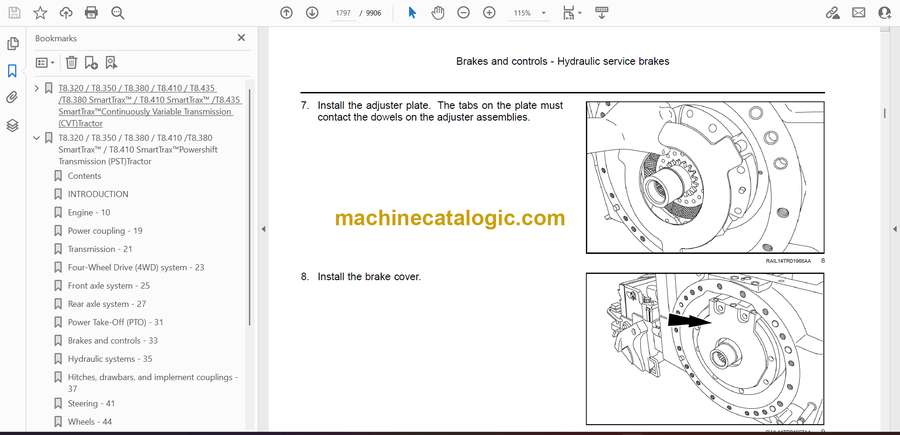Open the Continuously Variable Transmission (CVT) Tractor bookmark

click(x=149, y=106)
